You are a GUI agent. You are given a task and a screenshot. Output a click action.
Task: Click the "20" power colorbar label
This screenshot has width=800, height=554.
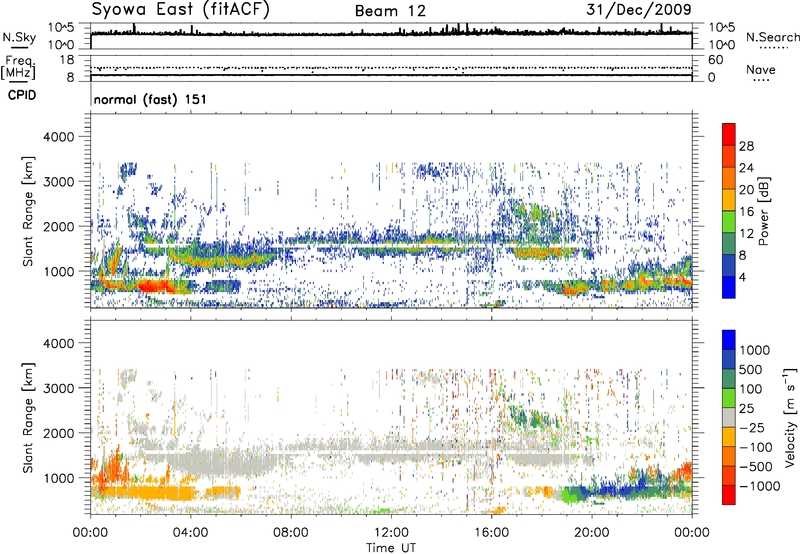746,190
